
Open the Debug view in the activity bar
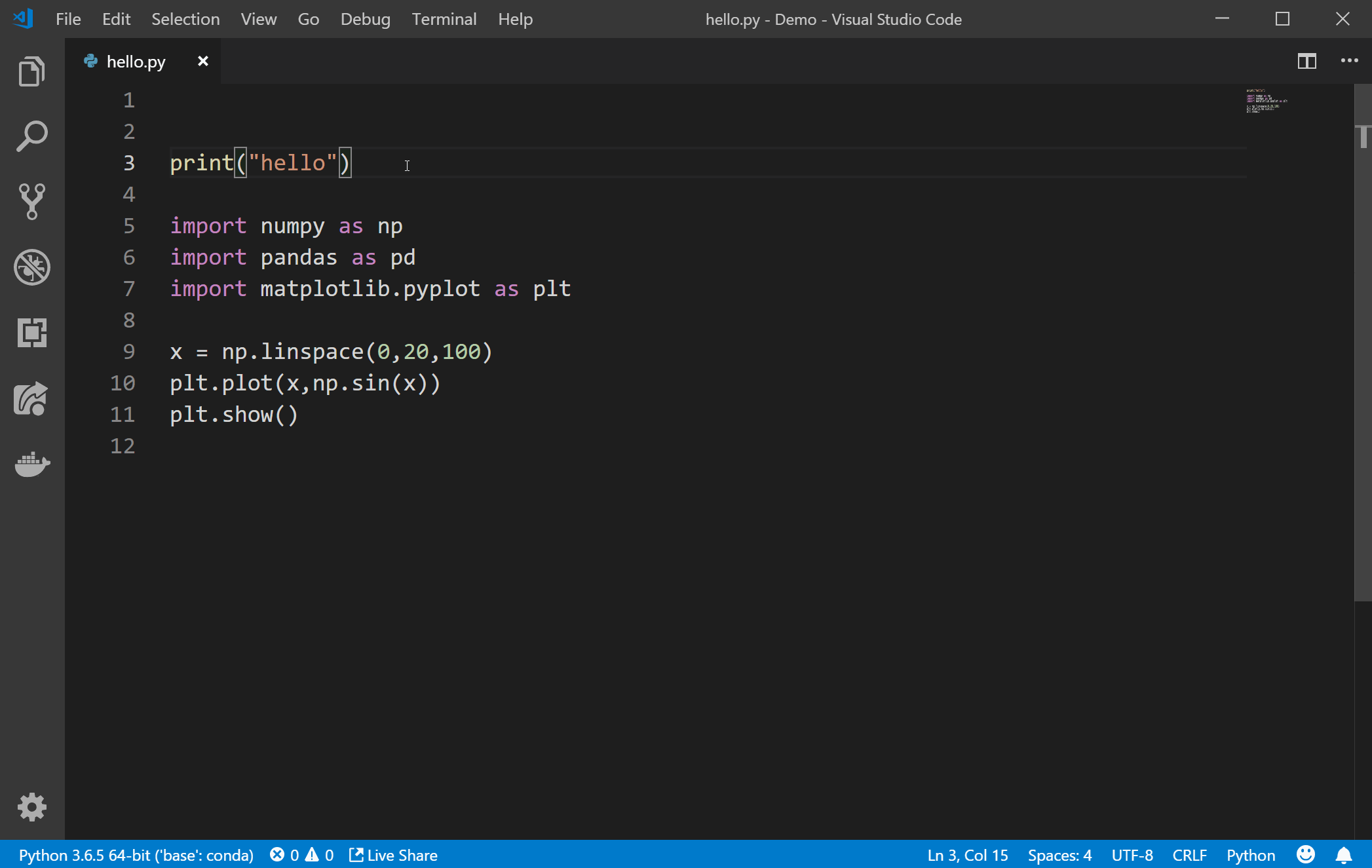(x=31, y=267)
